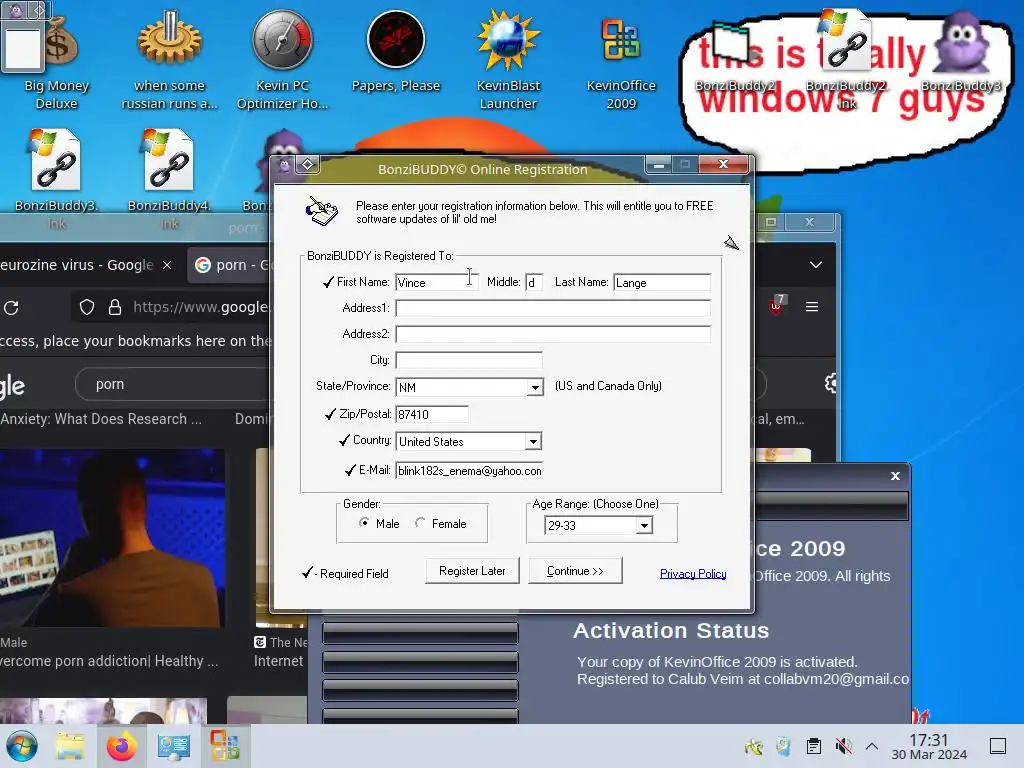The width and height of the screenshot is (1024, 768).
Task: Switch to the 'eurozine virus - Google' tab
Action: pos(76,264)
